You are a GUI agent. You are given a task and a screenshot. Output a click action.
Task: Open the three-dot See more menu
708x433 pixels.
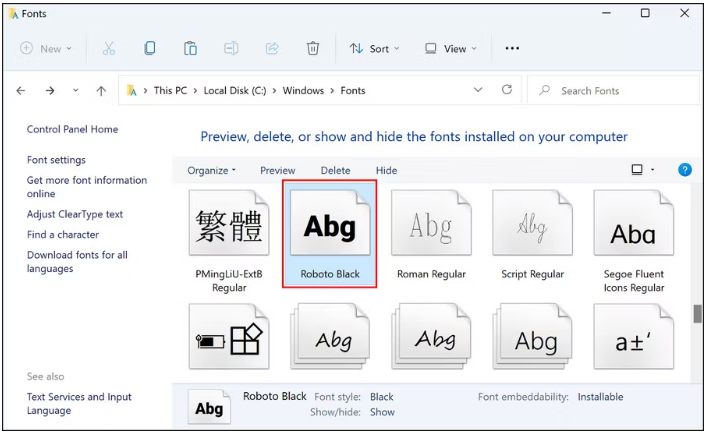click(x=512, y=48)
